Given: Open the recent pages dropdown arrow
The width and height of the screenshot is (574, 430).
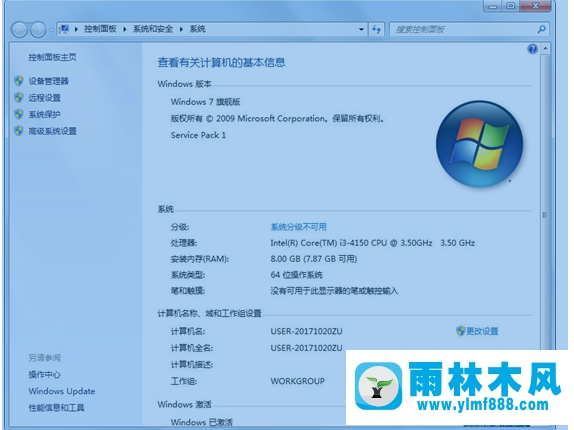Looking at the screenshot, I should (x=51, y=30).
